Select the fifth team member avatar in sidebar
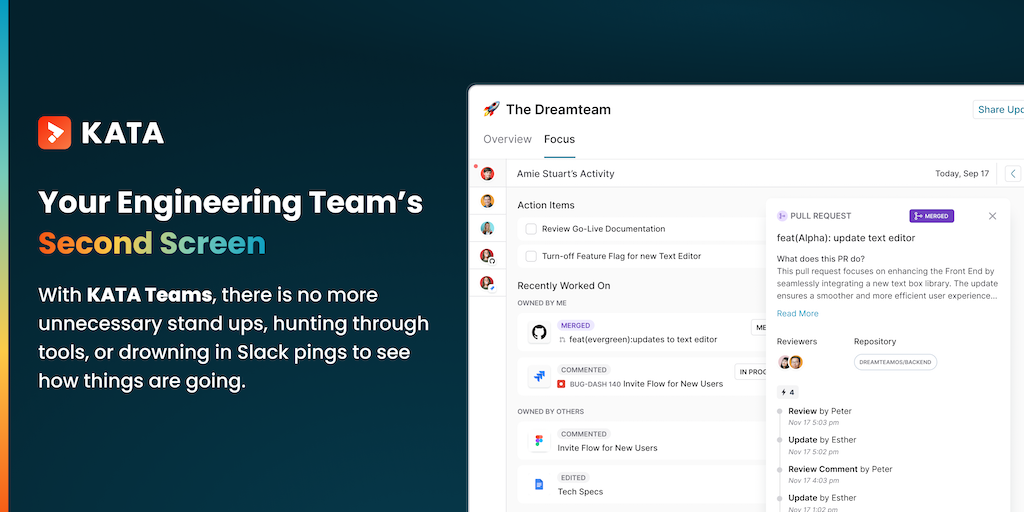The height and width of the screenshot is (512, 1024). (x=487, y=283)
